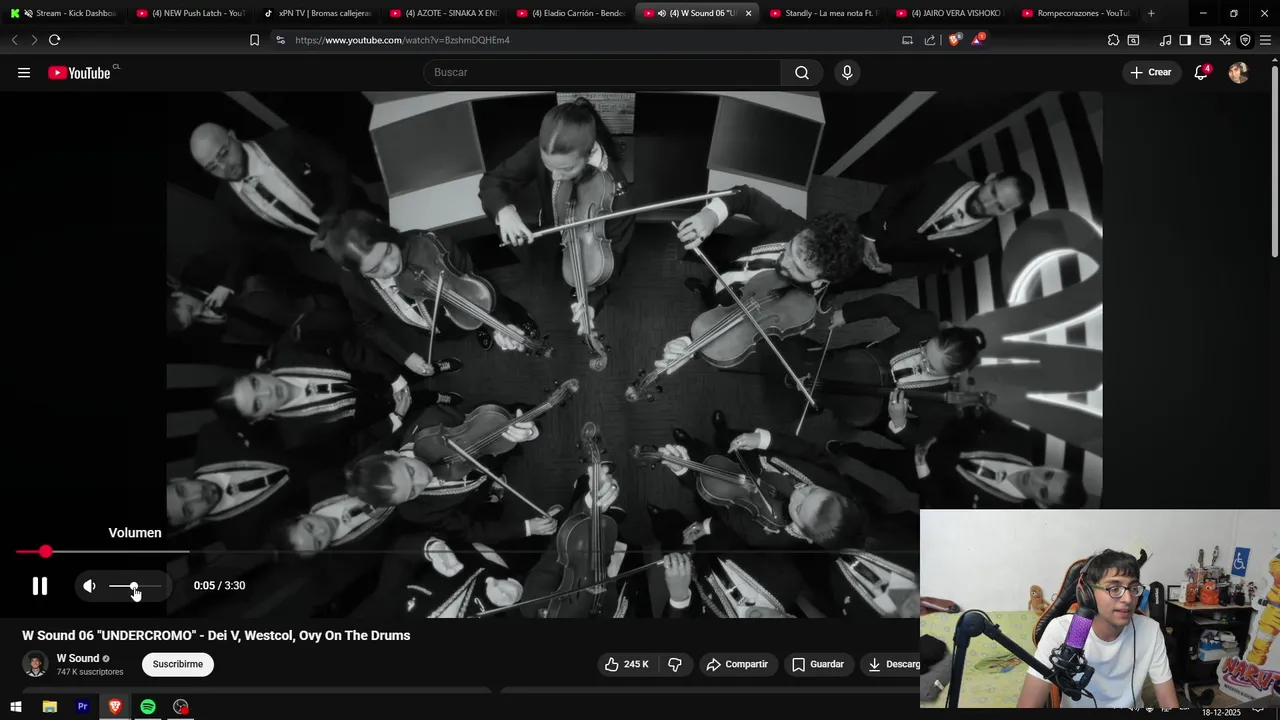Mute tab via speaker icon on W Sound tab
1280x720 pixels.
662,13
